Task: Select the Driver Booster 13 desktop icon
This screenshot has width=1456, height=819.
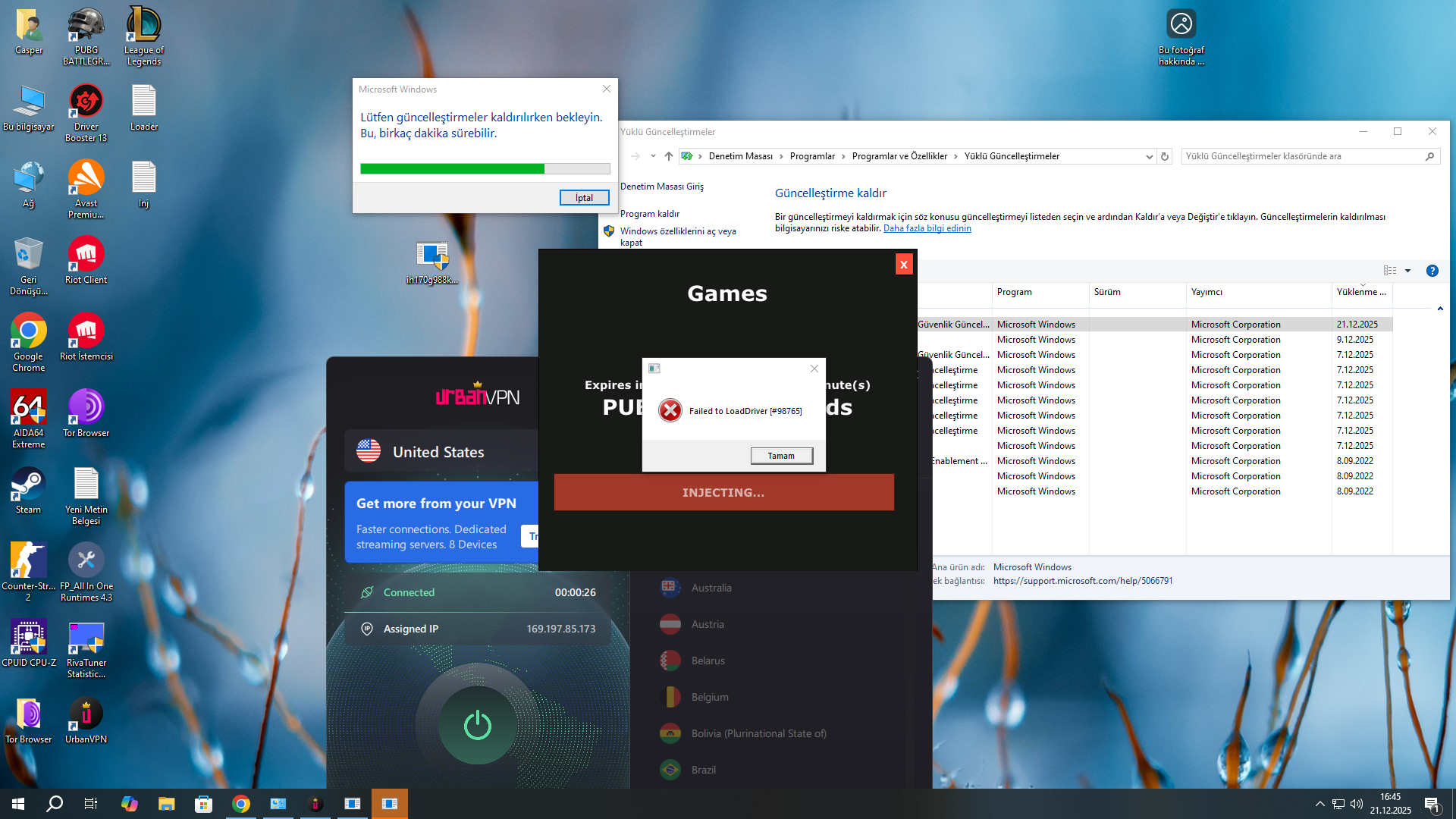Action: (86, 112)
